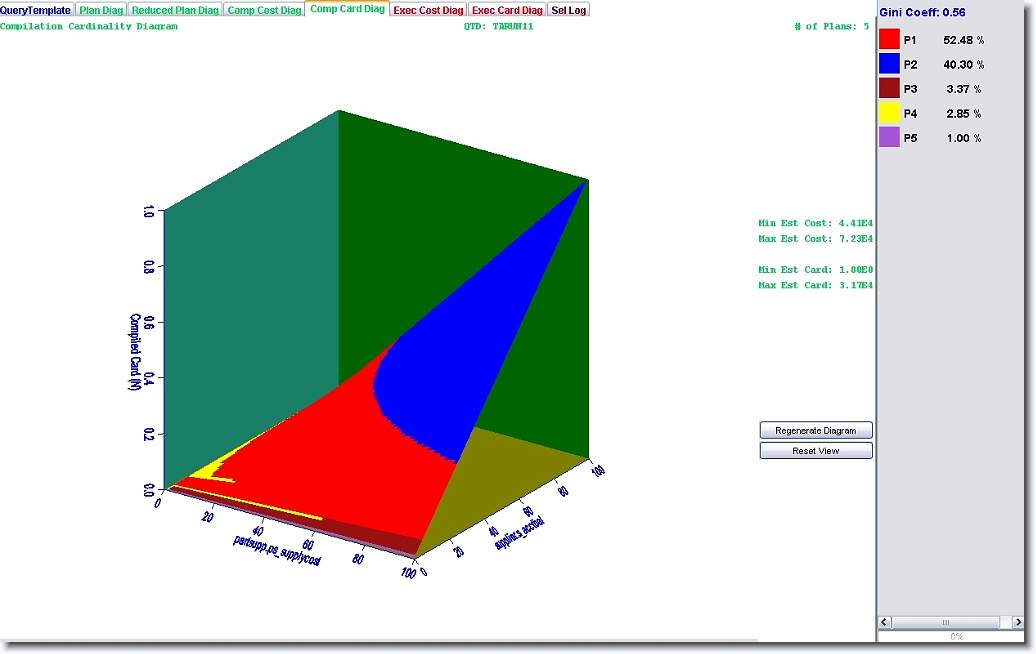Image resolution: width=1036 pixels, height=654 pixels.
Task: Select the purple P5 plan swatch
Action: click(x=889, y=138)
